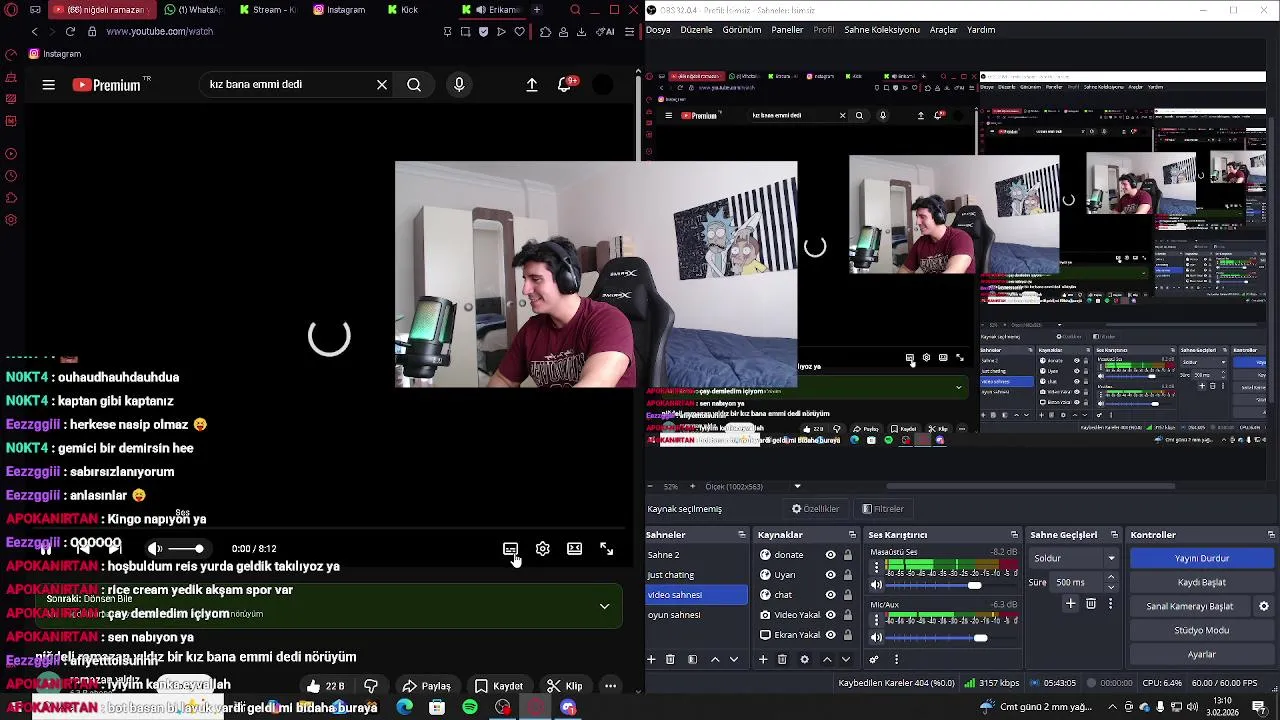Image resolution: width=1280 pixels, height=720 pixels.
Task: Undock the Sahneler panel
Action: tap(742, 535)
